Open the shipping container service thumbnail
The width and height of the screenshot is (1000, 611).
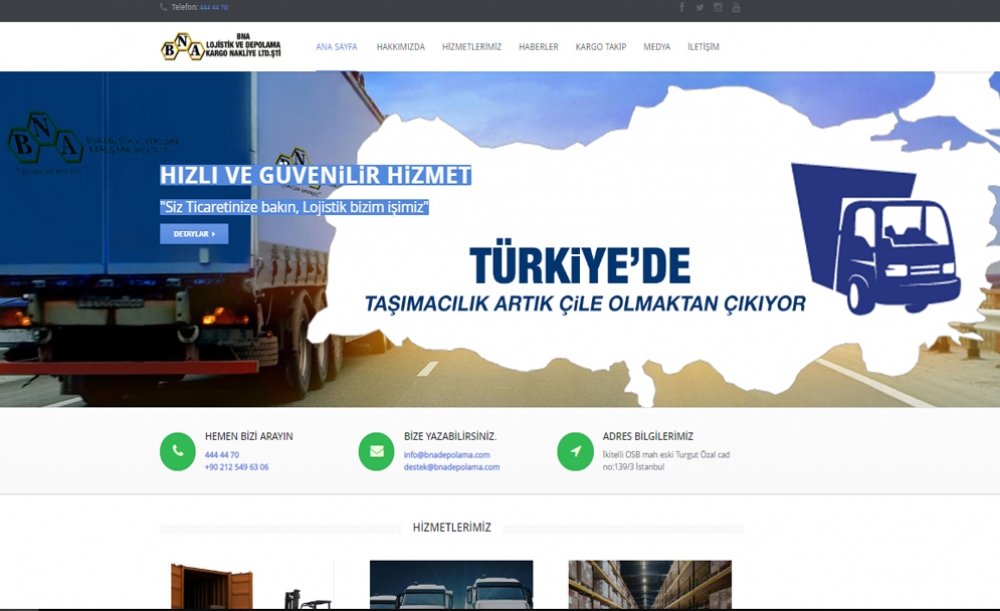pyautogui.click(x=252, y=586)
